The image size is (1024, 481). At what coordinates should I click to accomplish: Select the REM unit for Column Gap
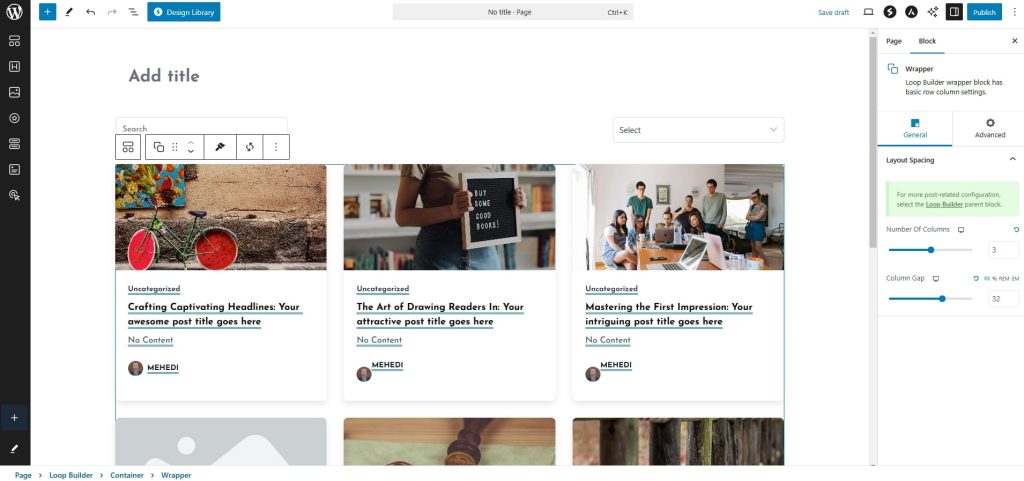[x=1003, y=279]
